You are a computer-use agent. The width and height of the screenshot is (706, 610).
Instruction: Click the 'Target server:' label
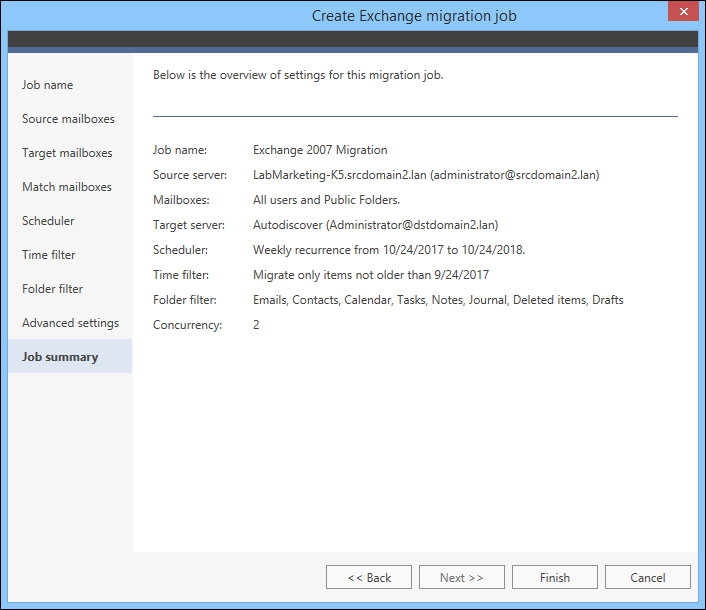[x=189, y=225]
